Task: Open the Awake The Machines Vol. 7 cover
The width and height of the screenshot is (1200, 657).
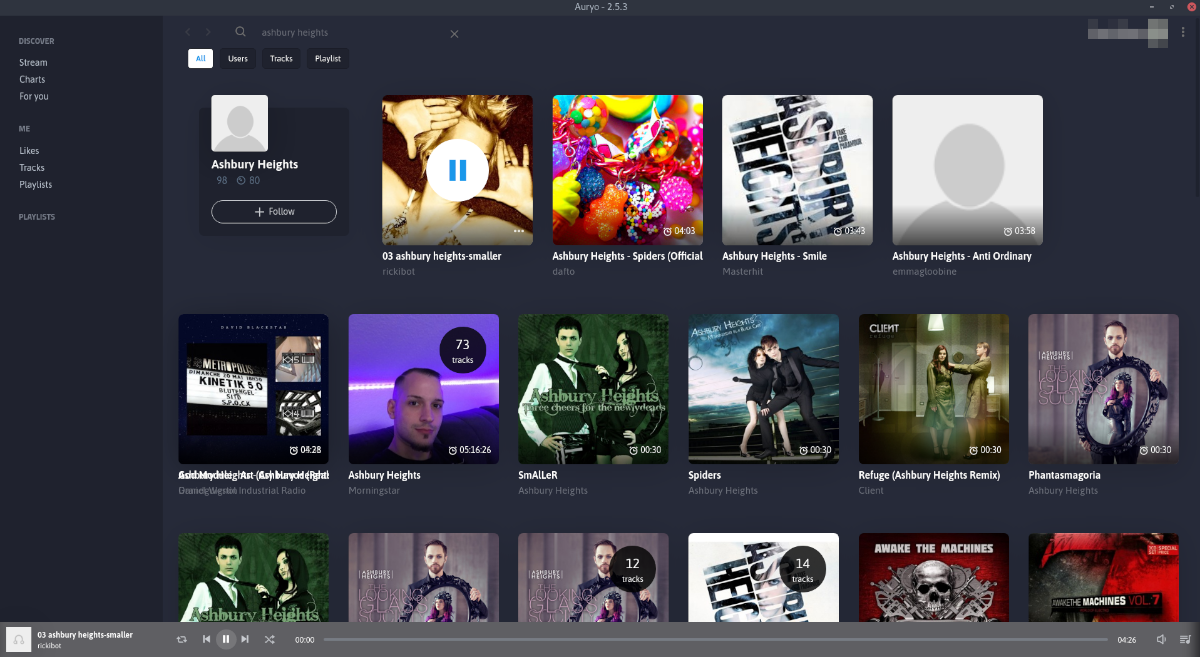Action: click(x=1103, y=577)
